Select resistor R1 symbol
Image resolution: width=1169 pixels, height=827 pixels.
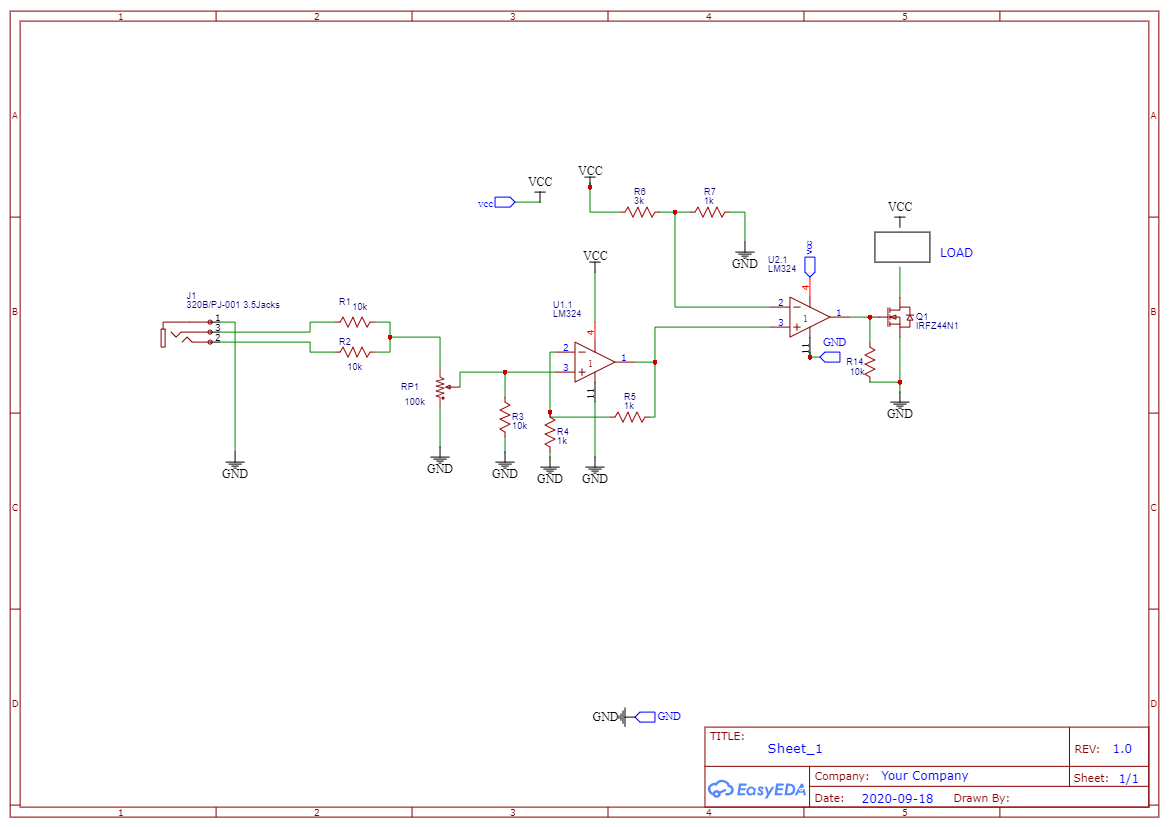(355, 322)
